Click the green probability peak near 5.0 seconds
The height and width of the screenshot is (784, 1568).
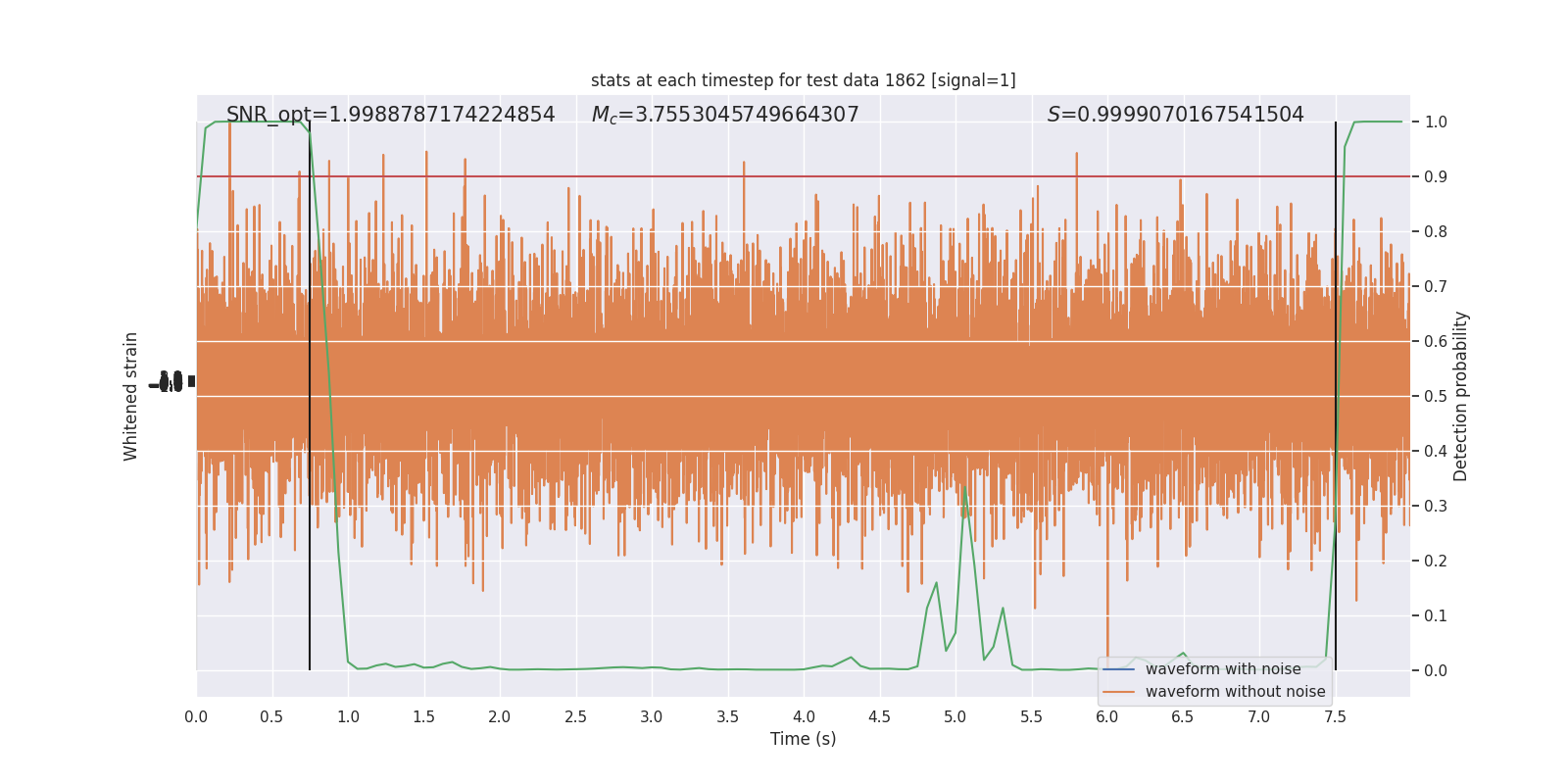pos(964,487)
